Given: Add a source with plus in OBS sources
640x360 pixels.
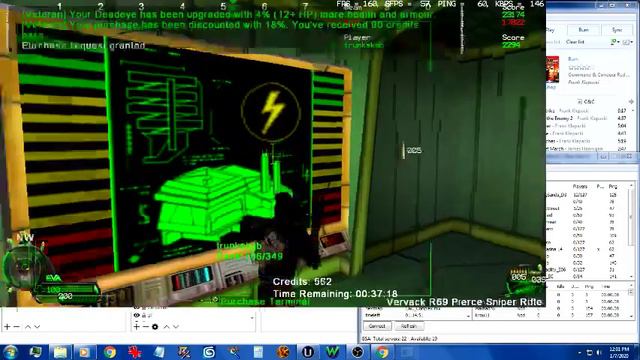Looking at the screenshot, I should (136, 327).
